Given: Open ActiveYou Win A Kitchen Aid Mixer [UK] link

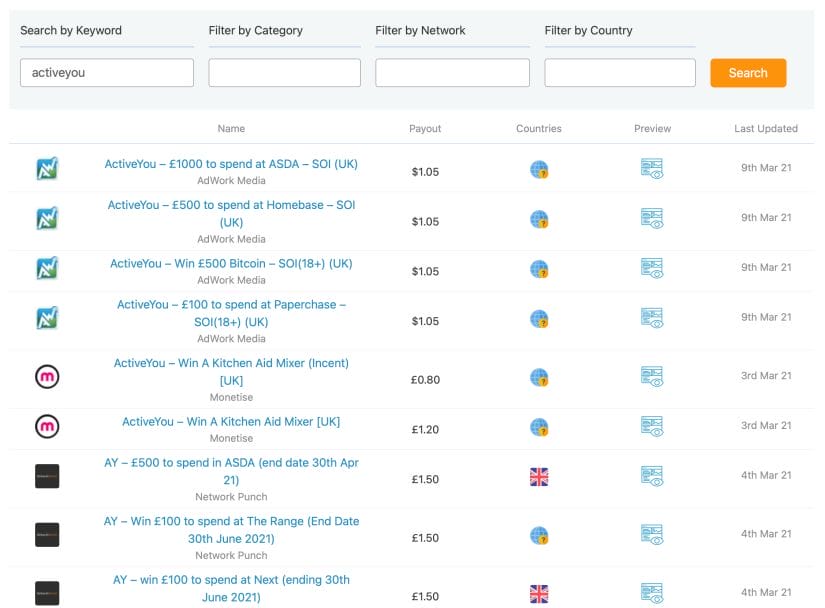Looking at the screenshot, I should point(231,422).
